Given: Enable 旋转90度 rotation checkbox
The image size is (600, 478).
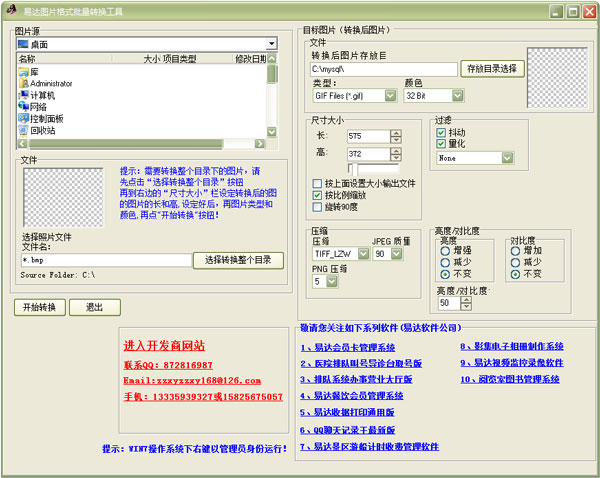Looking at the screenshot, I should (x=317, y=207).
